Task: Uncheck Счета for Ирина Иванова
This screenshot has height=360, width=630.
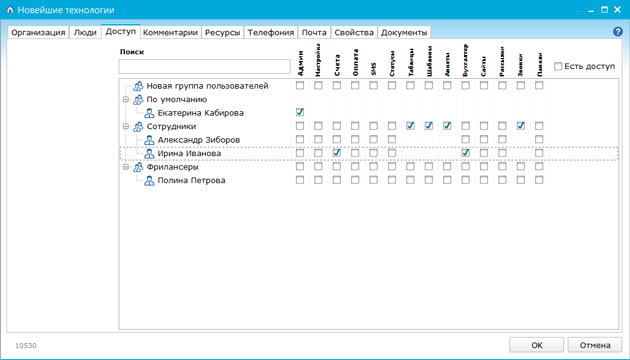Action: (337, 153)
